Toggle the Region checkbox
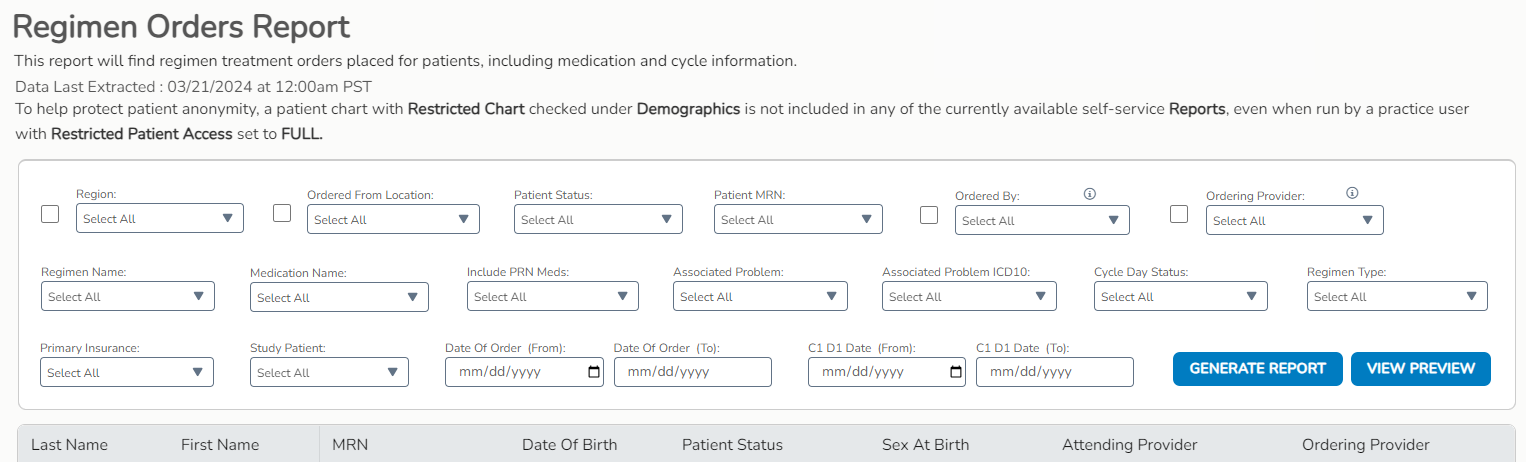Viewport: 1526px width, 462px height. (x=50, y=214)
